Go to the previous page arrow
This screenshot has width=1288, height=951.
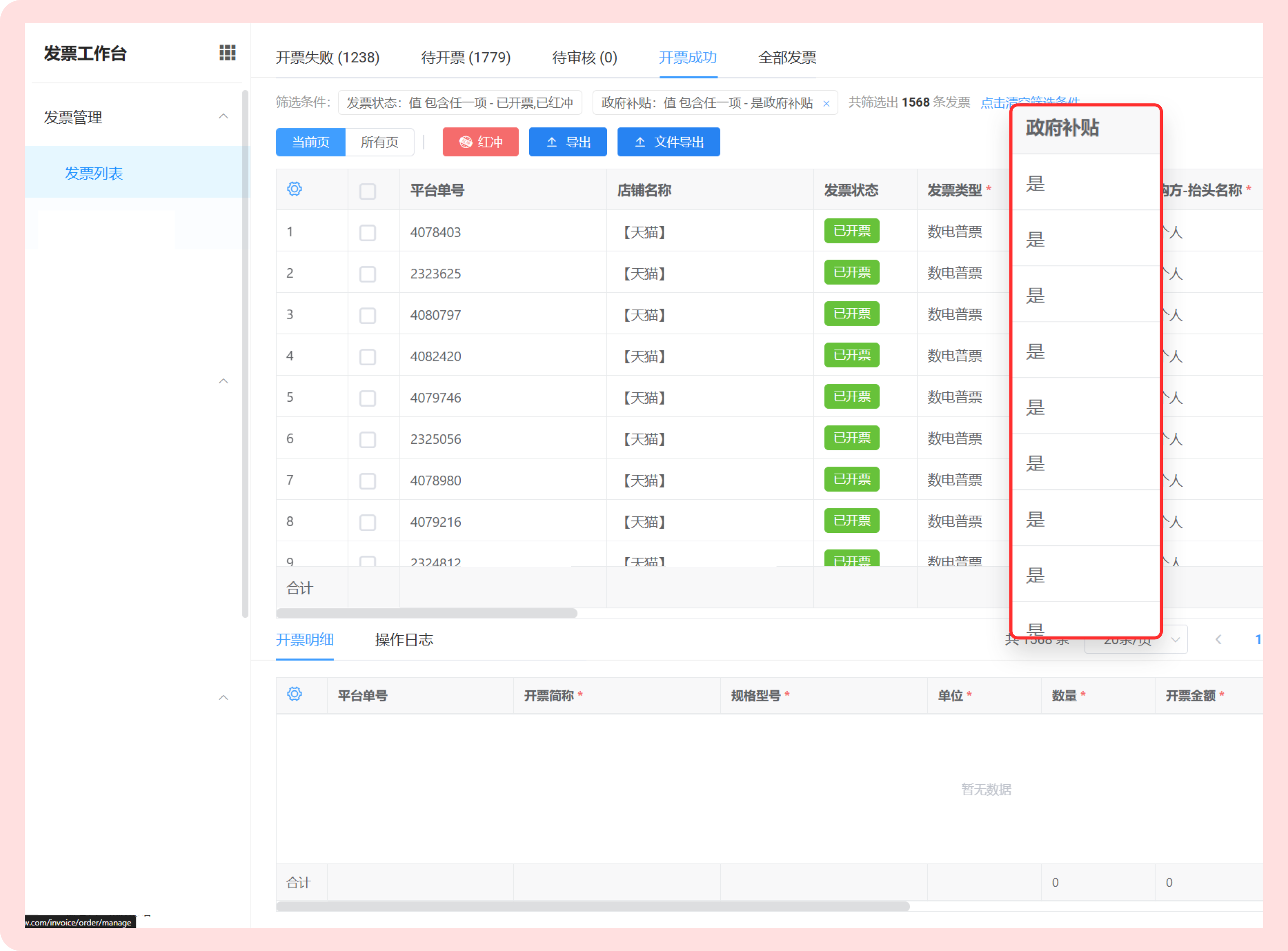1218,639
